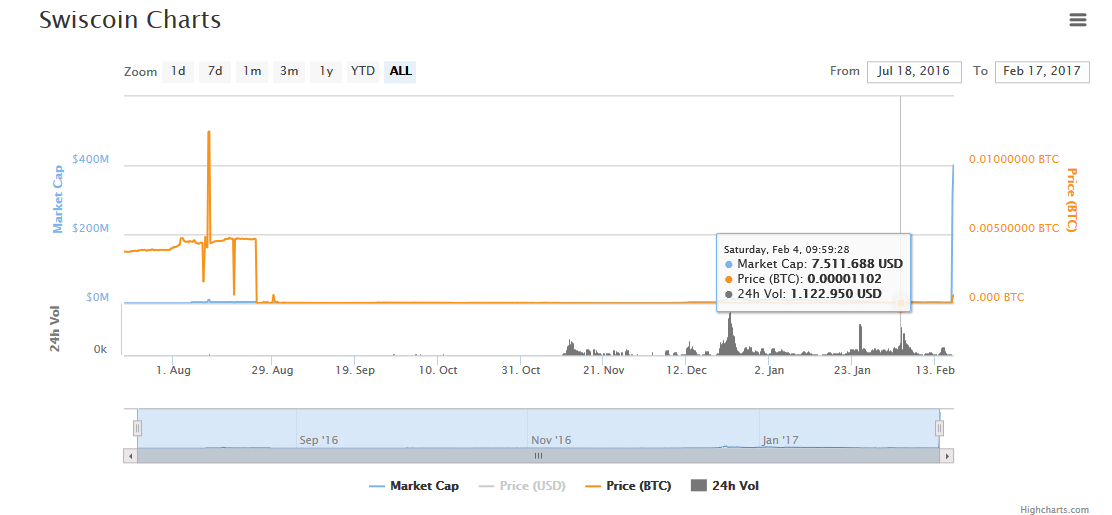Viewport: 1112px width, 515px height.
Task: Select the ALL zoom range
Action: point(400,72)
